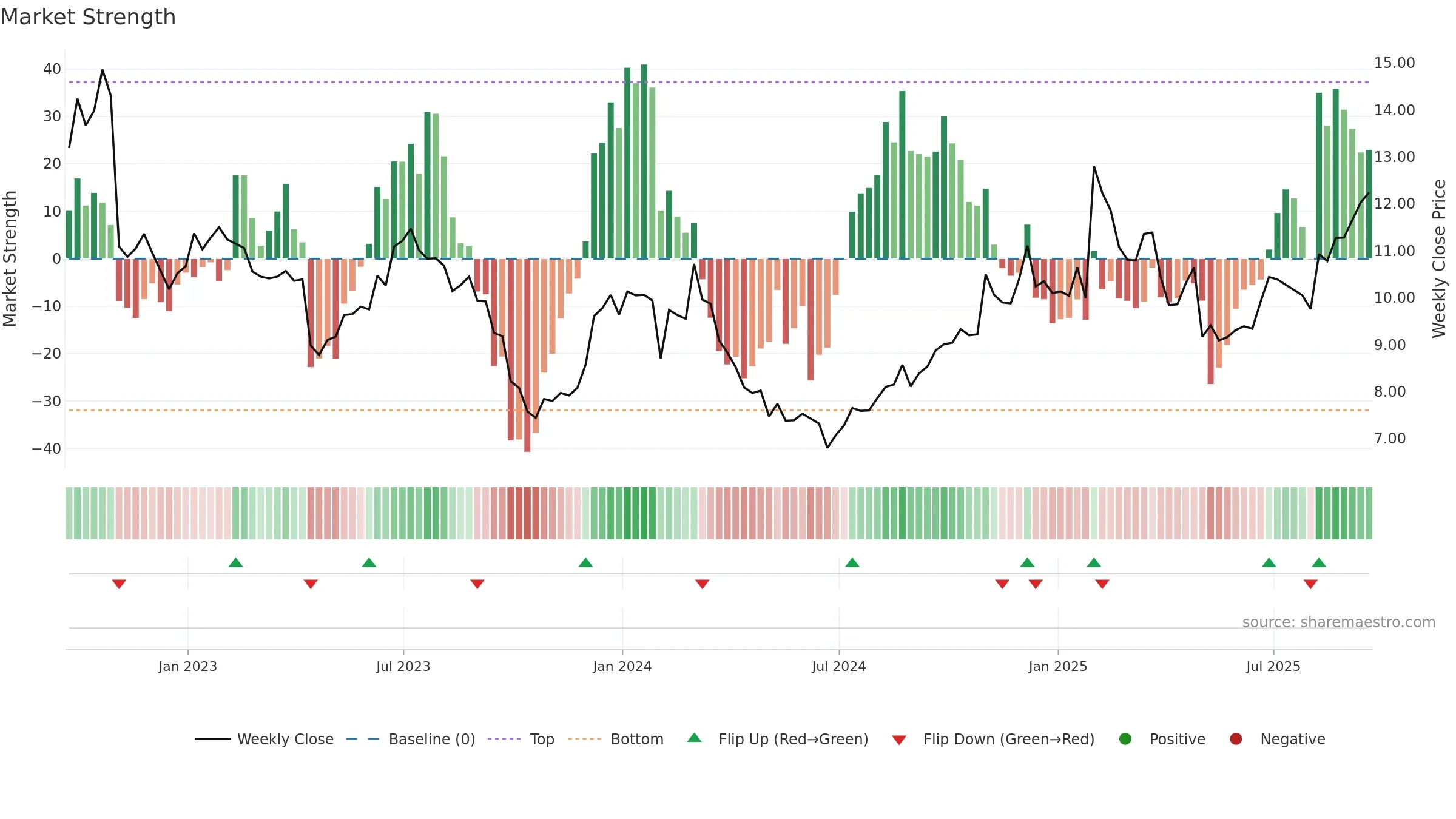Click the 10.00 price tick on the right axis
1456x819 pixels.
(x=1394, y=298)
